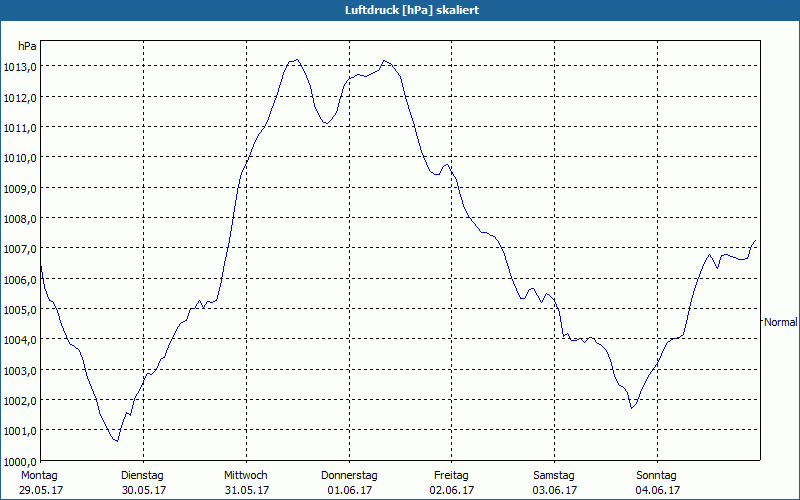
Task: Click the 1005,0 axis value
Action: [x=19, y=310]
